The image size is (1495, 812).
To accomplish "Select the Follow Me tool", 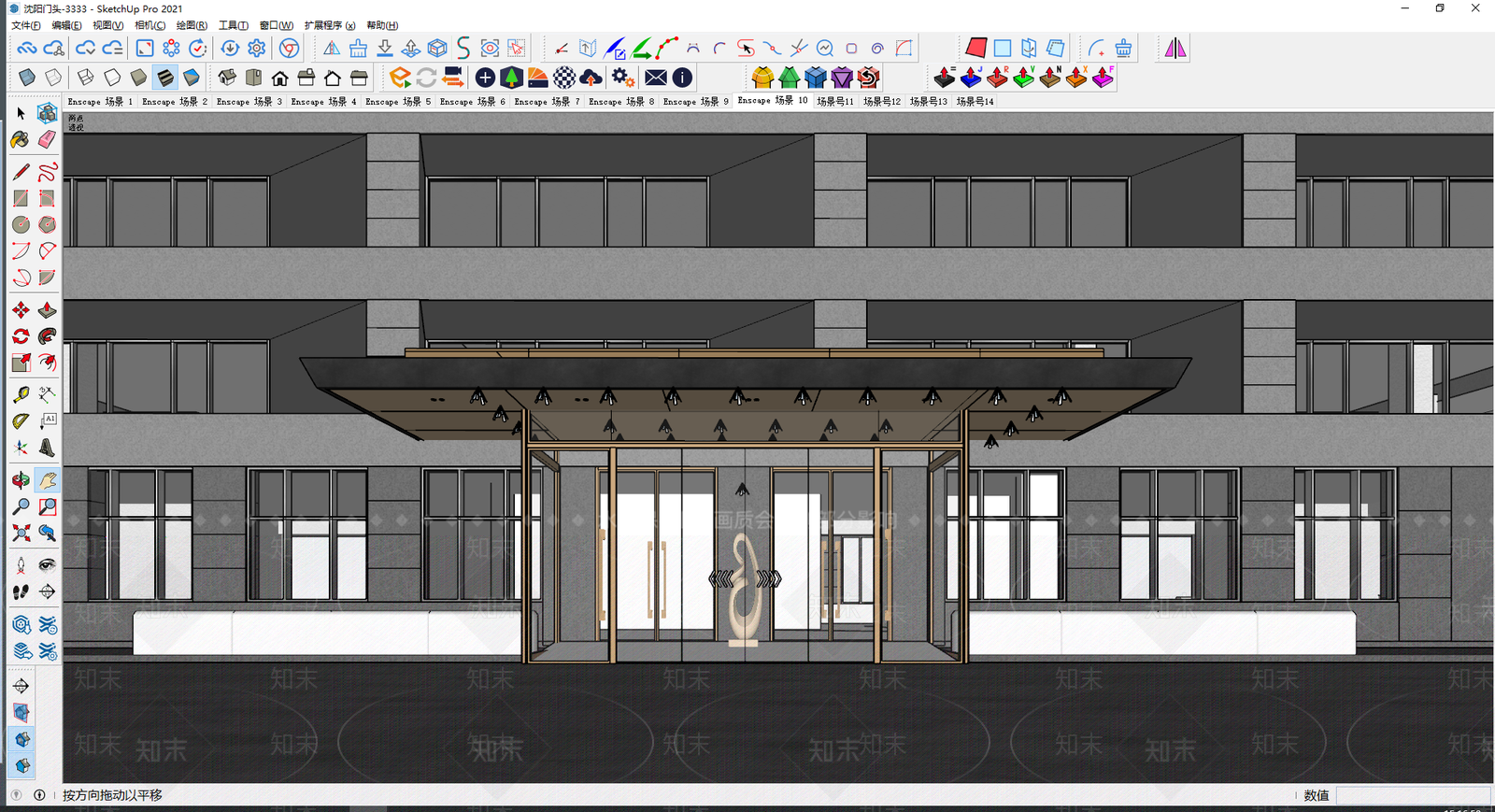I will [47, 336].
